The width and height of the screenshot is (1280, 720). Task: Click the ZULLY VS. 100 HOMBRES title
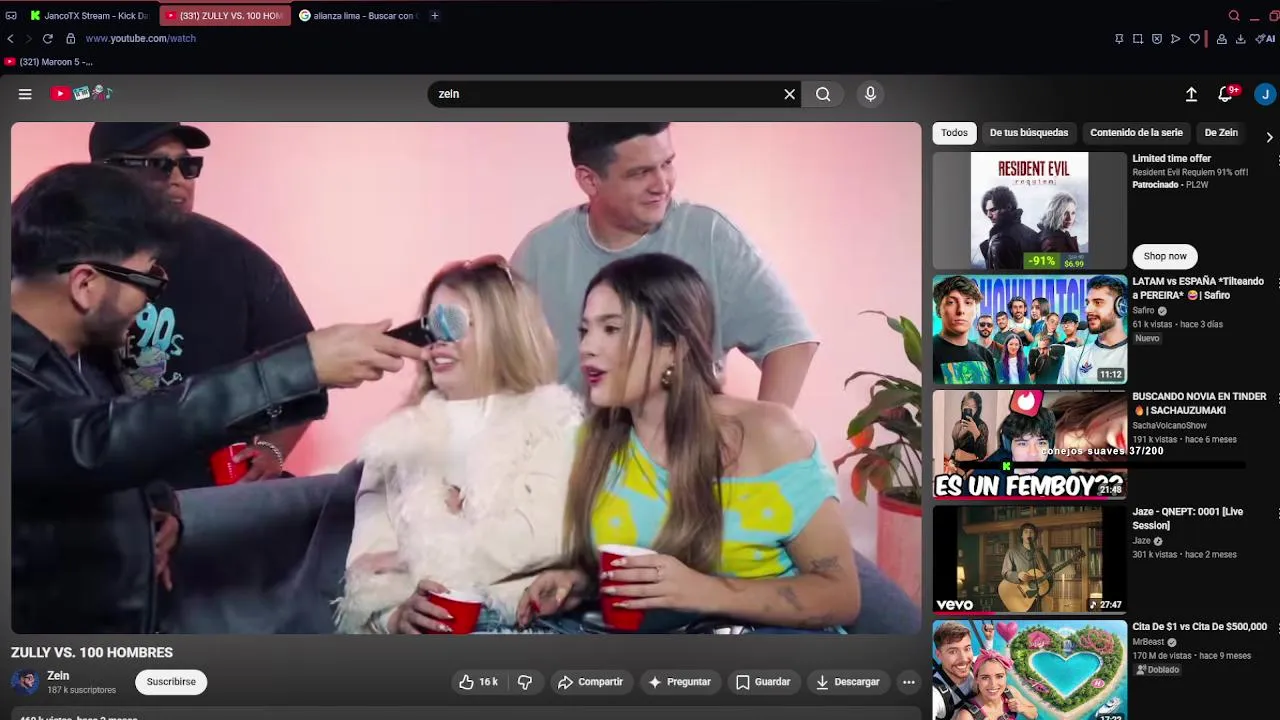pyautogui.click(x=92, y=652)
